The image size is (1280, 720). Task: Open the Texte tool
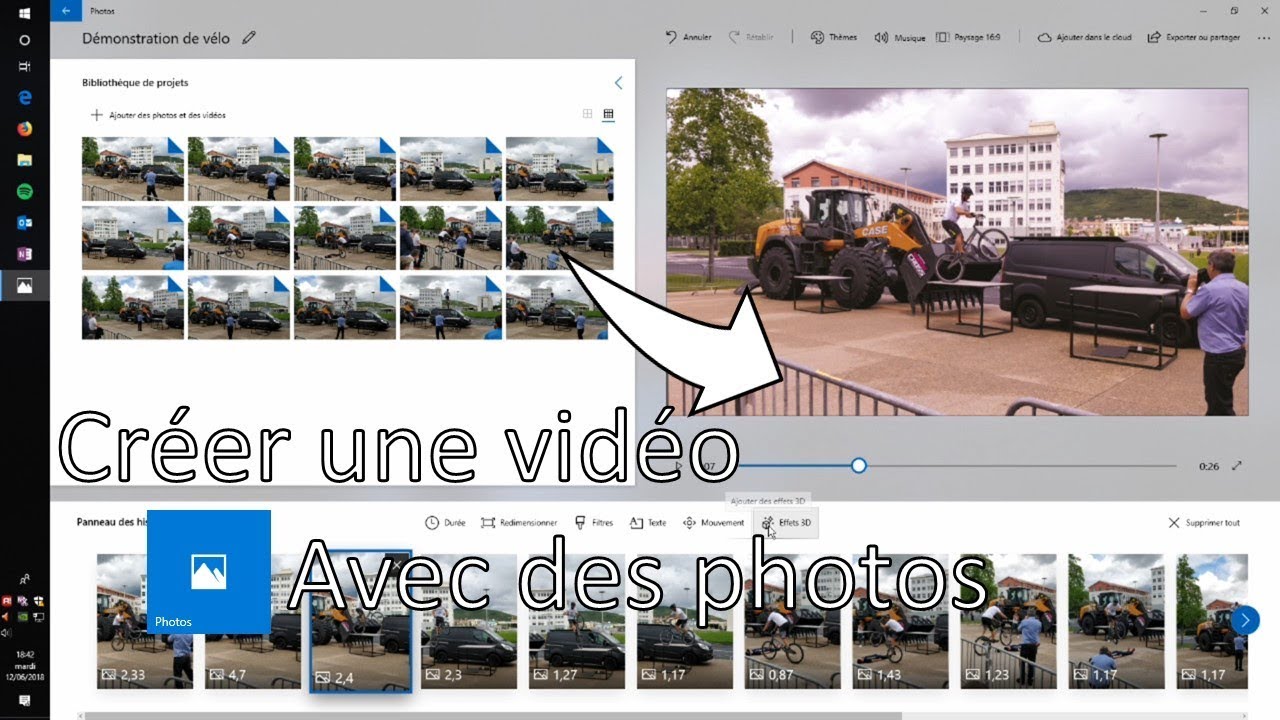648,522
